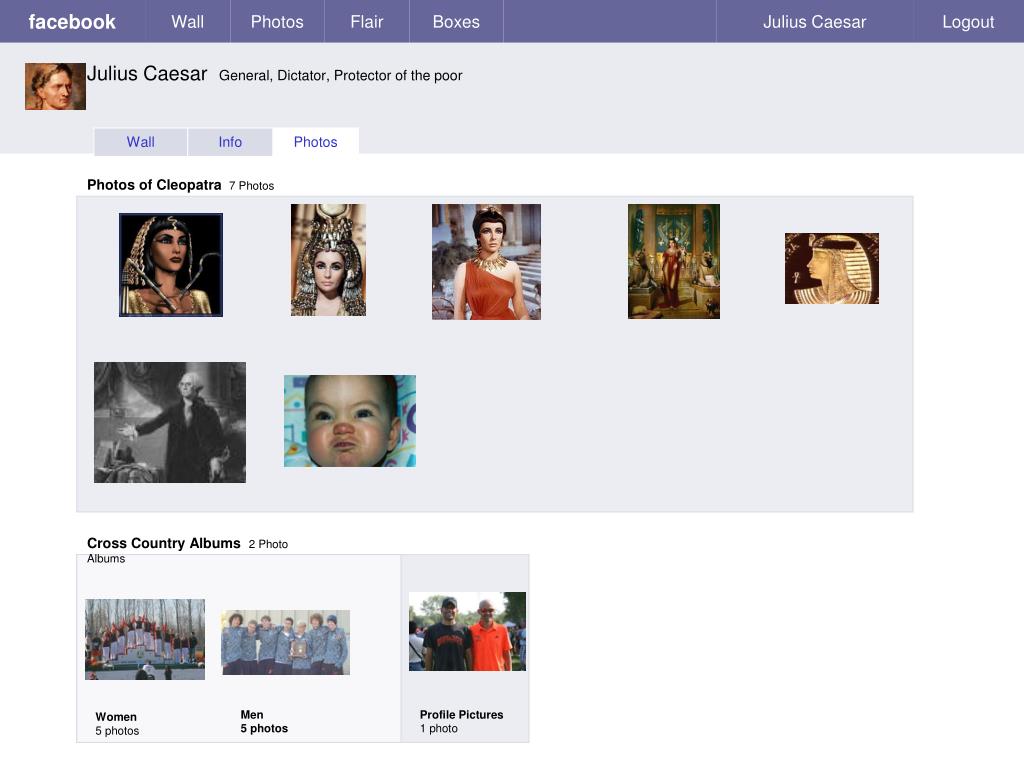Click the facebook logo in header
This screenshot has height=768, width=1024.
(x=72, y=22)
